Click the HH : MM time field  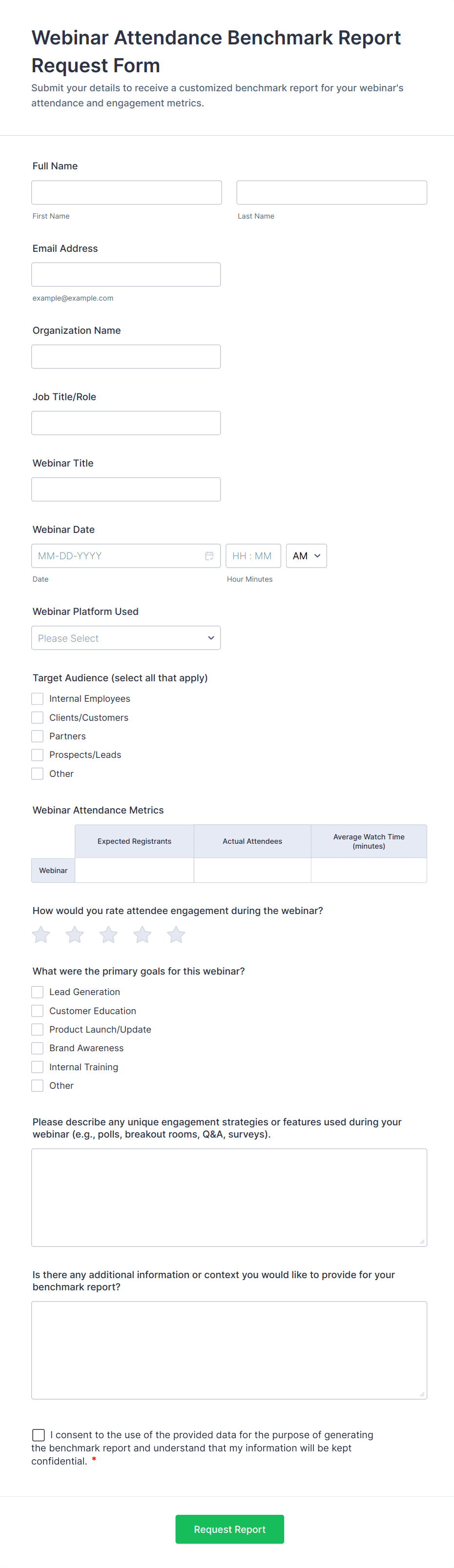click(253, 556)
